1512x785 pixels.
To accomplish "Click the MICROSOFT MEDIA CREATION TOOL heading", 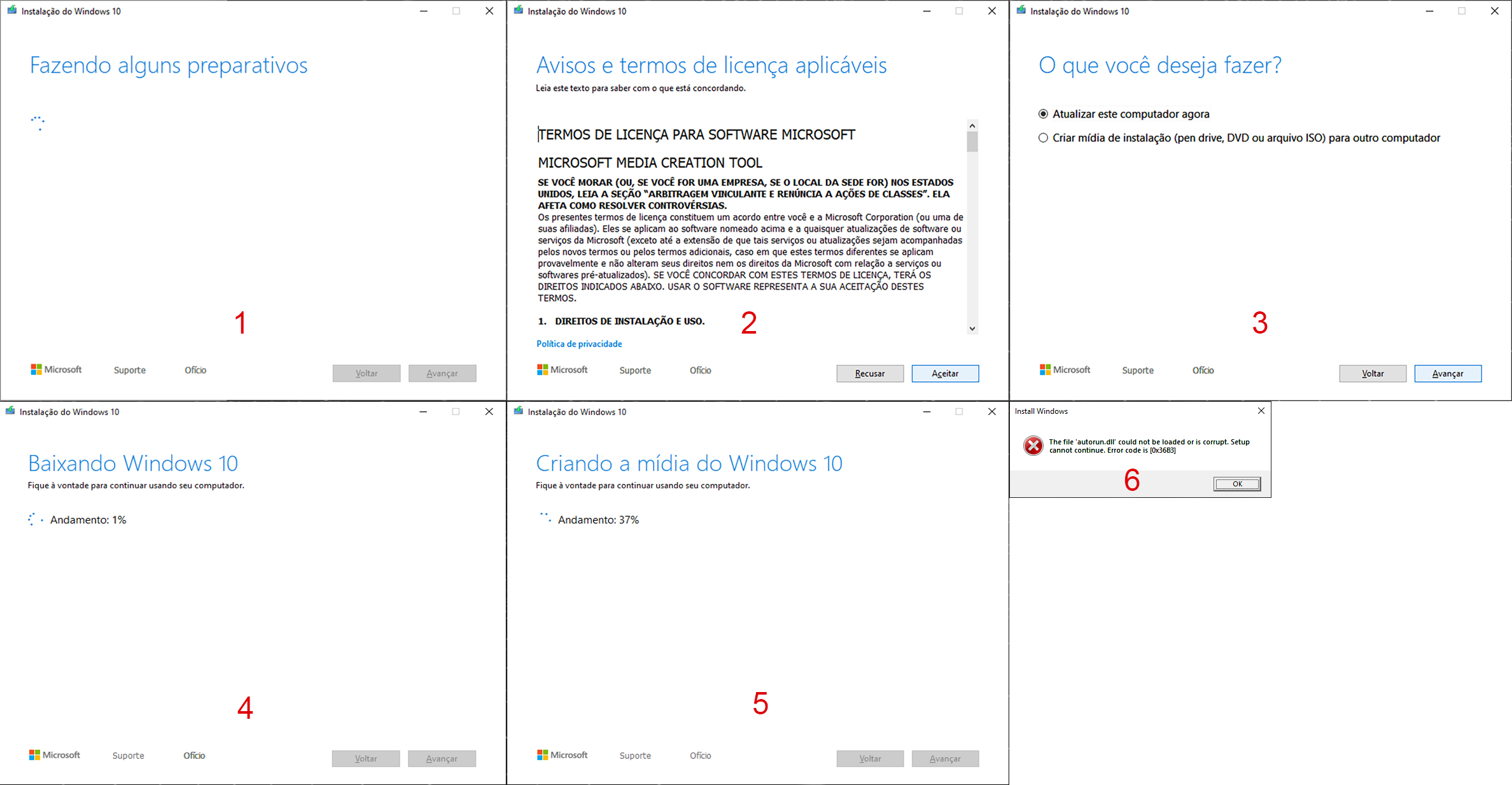I will coord(650,162).
